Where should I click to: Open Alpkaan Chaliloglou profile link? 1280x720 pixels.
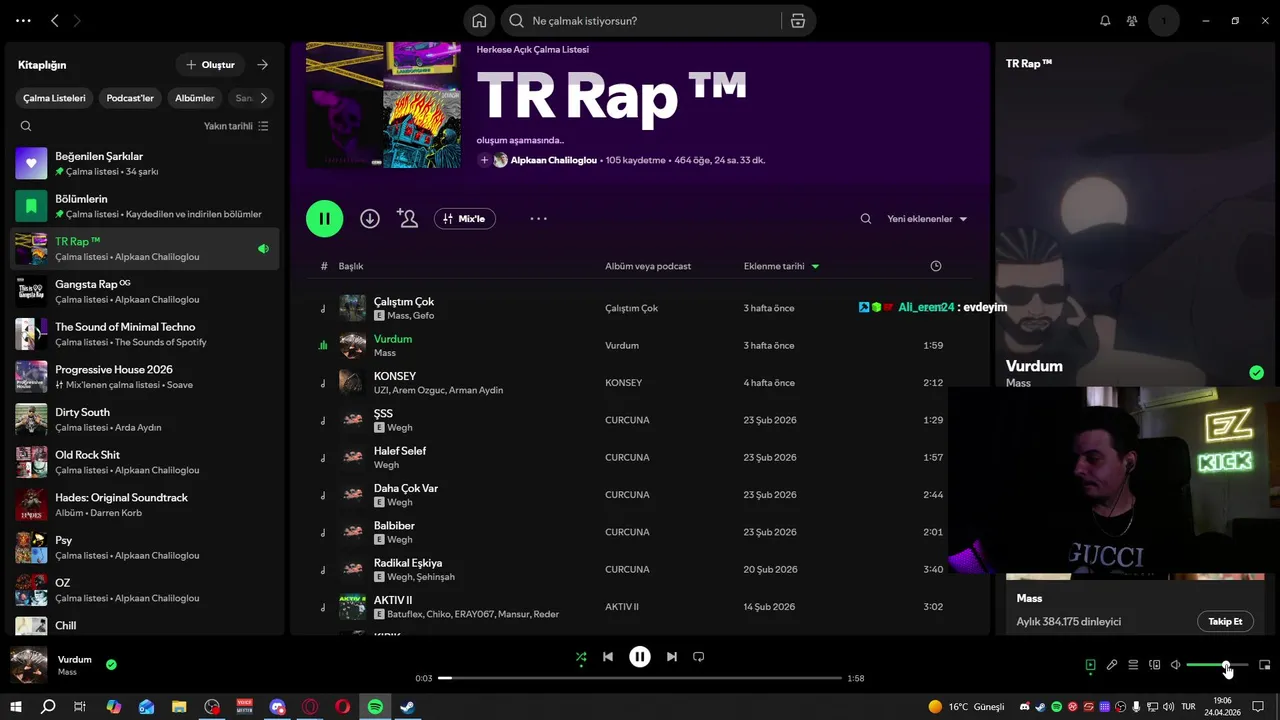[553, 160]
